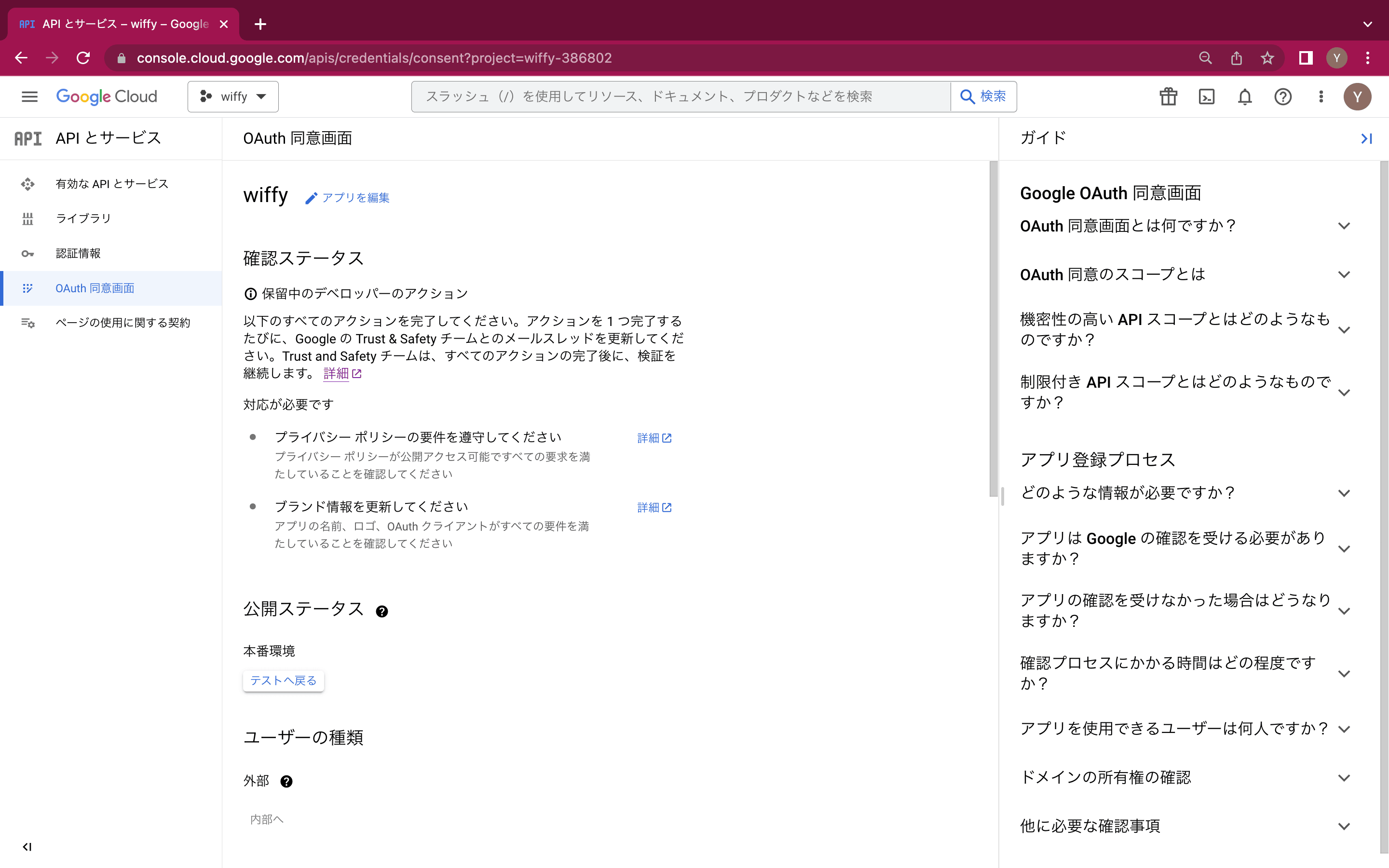
Task: Click the help icon next to 外部
Action: [286, 781]
